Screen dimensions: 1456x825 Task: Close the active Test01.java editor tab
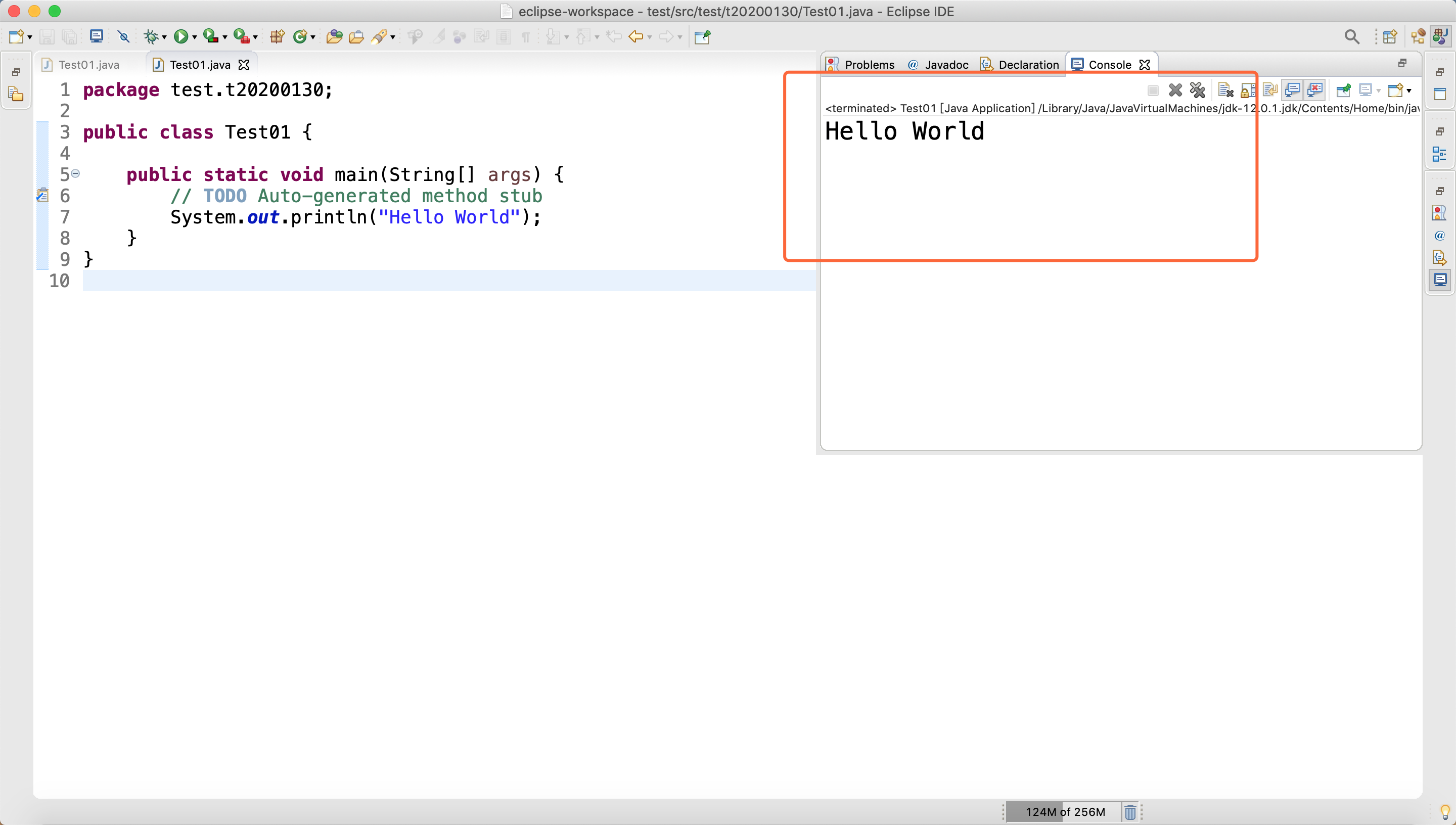point(244,65)
